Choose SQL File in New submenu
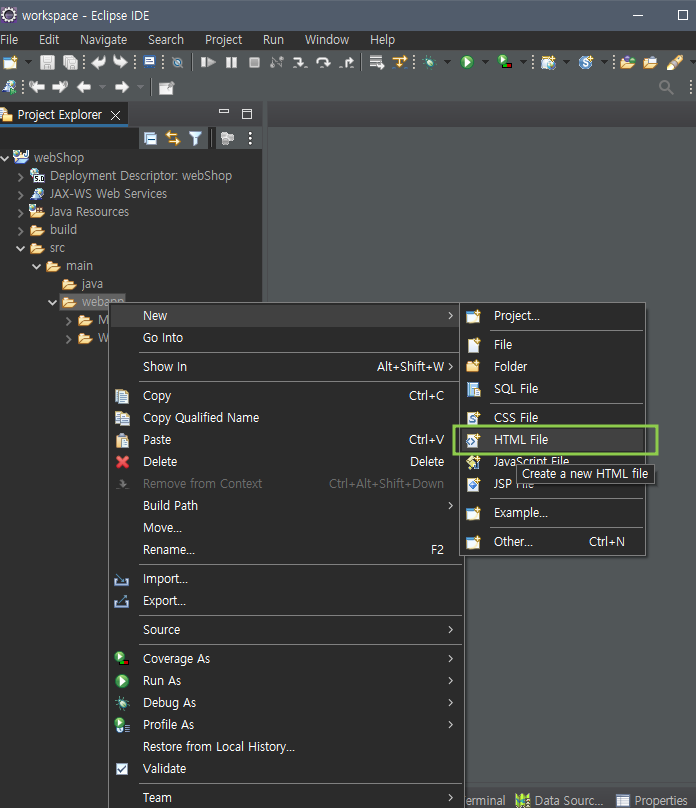Viewport: 696px width, 808px height. click(553, 389)
